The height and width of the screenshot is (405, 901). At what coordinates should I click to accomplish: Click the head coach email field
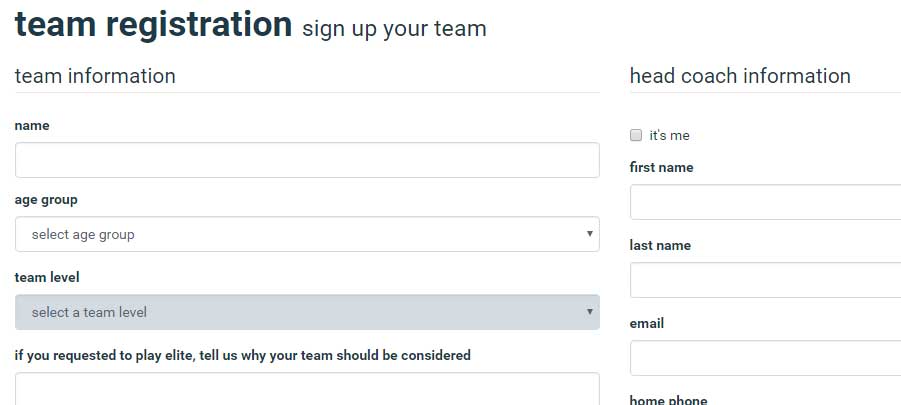coord(765,358)
